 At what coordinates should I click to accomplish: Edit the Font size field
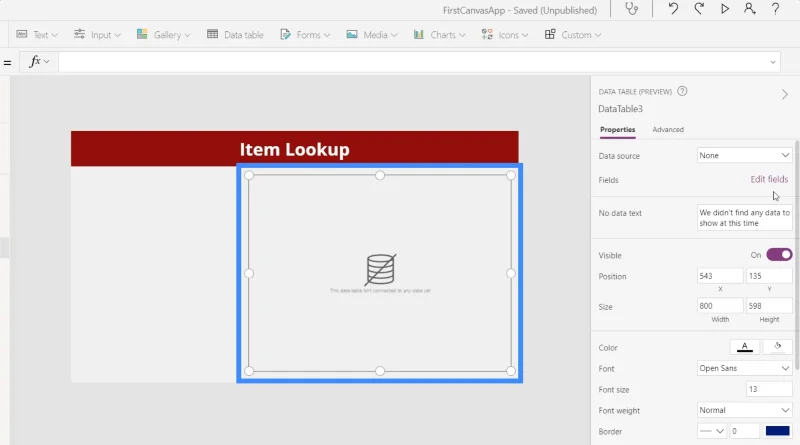(x=769, y=389)
